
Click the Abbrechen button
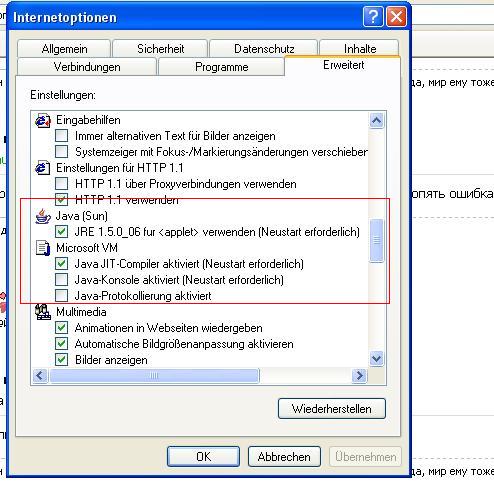[x=284, y=457]
